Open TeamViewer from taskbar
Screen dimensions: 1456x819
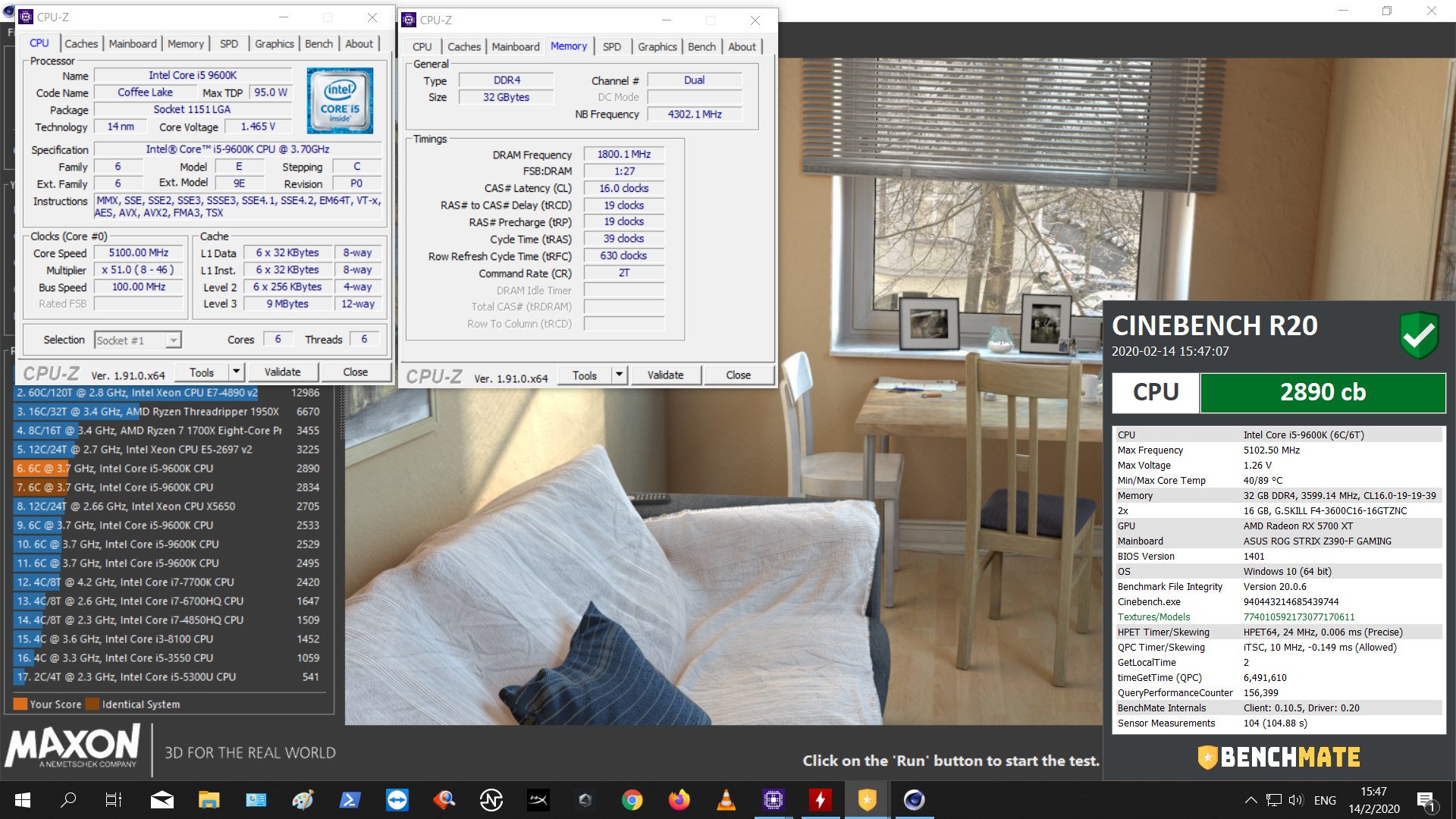click(397, 800)
